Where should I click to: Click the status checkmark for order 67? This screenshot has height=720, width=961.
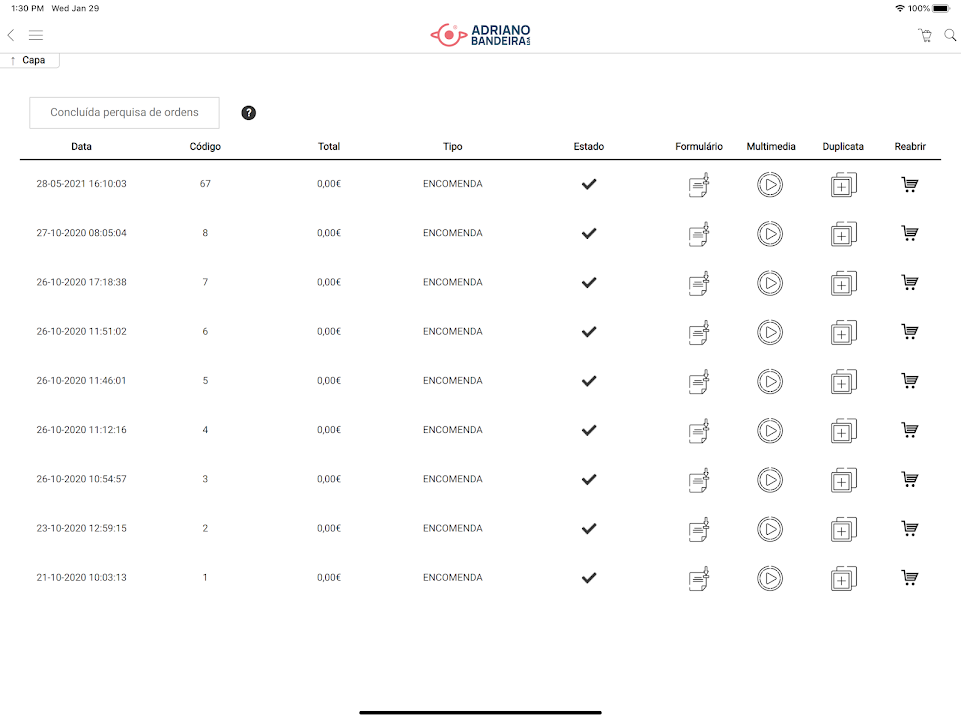point(589,184)
